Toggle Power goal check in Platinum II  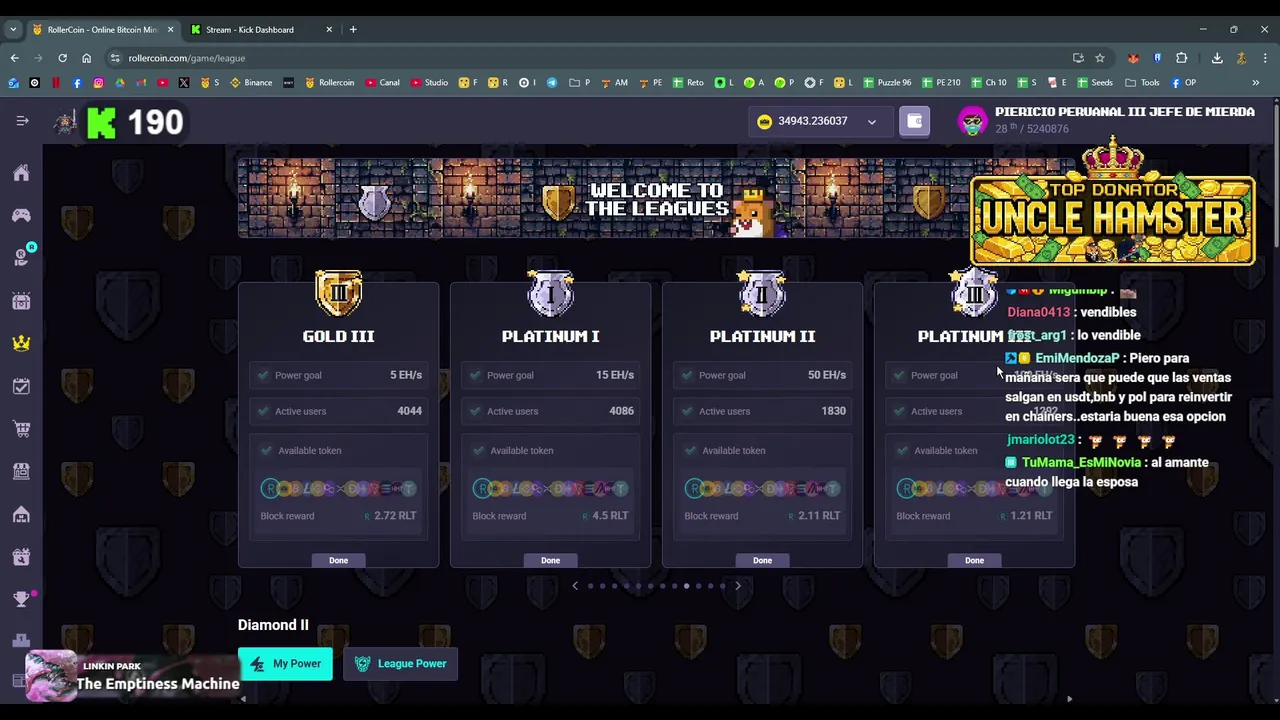[687, 375]
